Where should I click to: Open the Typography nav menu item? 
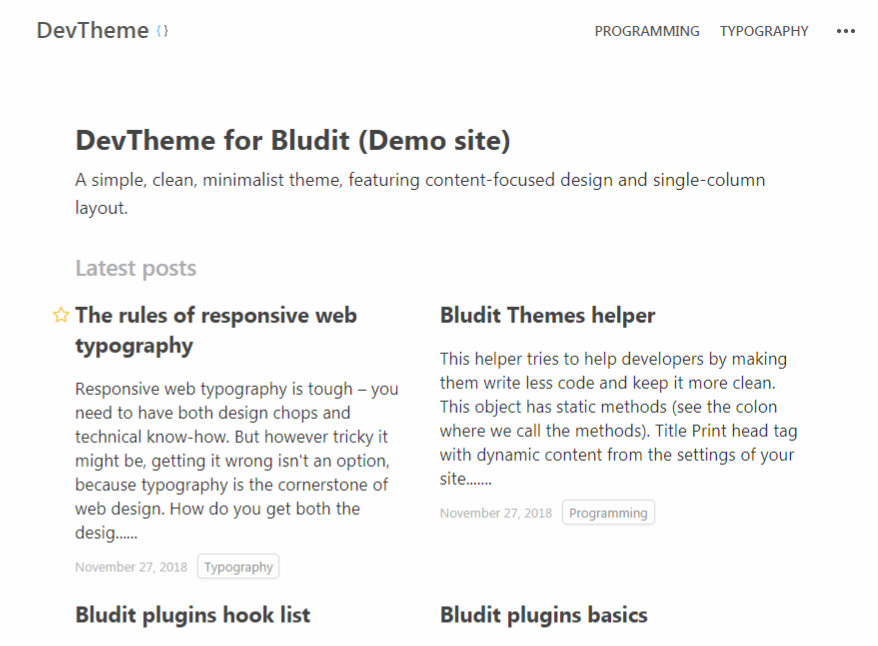[764, 31]
